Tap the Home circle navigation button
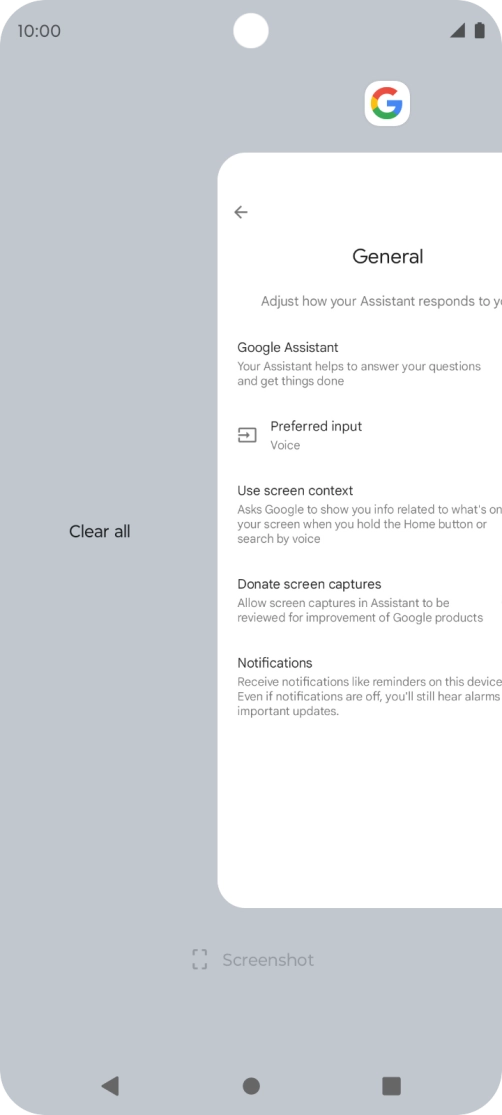The height and width of the screenshot is (1115, 502). click(x=251, y=1085)
